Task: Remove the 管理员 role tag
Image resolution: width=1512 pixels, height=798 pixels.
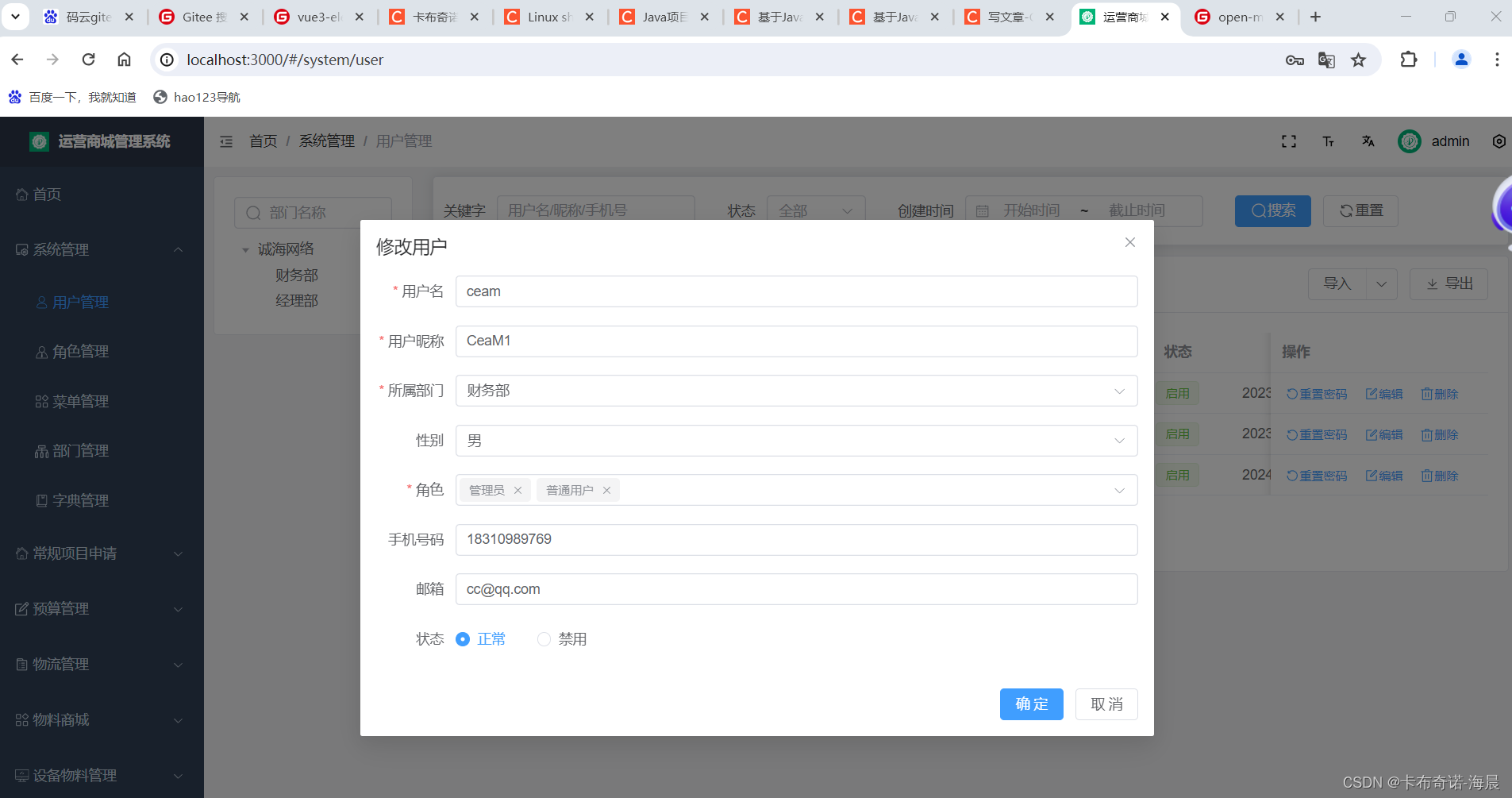Action: [x=518, y=490]
